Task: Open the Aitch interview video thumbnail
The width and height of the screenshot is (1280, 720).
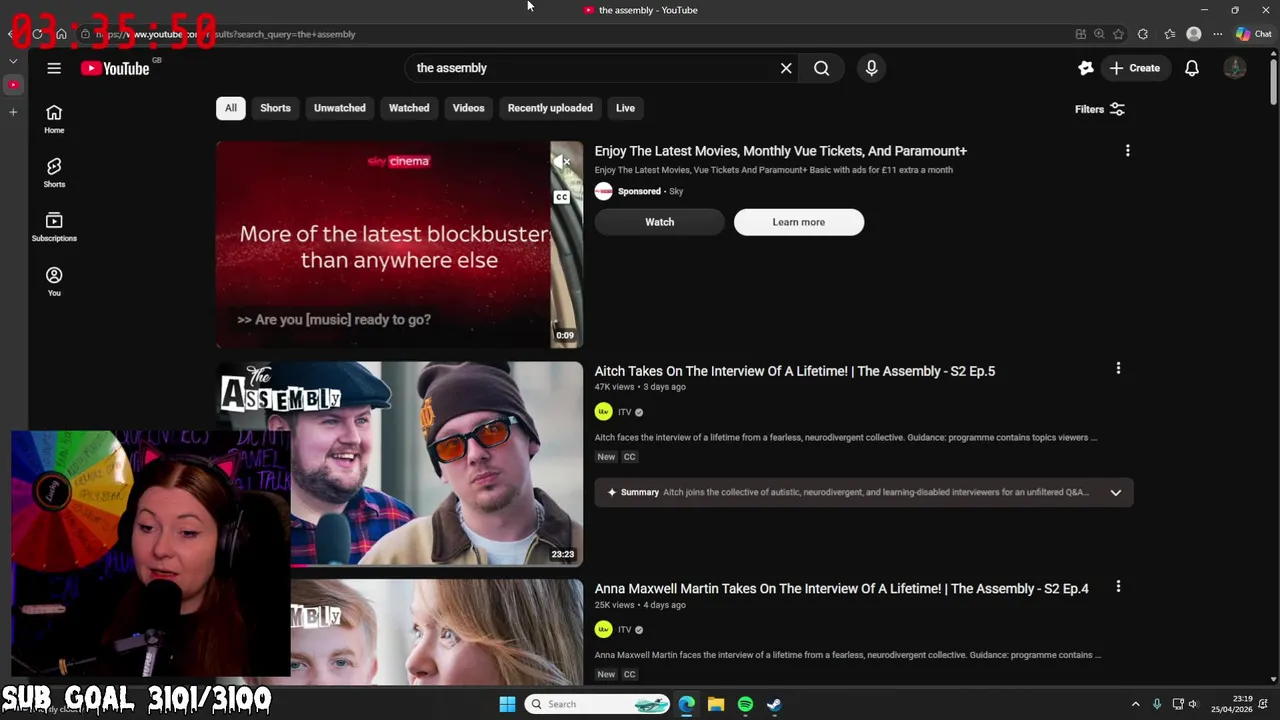Action: [399, 463]
